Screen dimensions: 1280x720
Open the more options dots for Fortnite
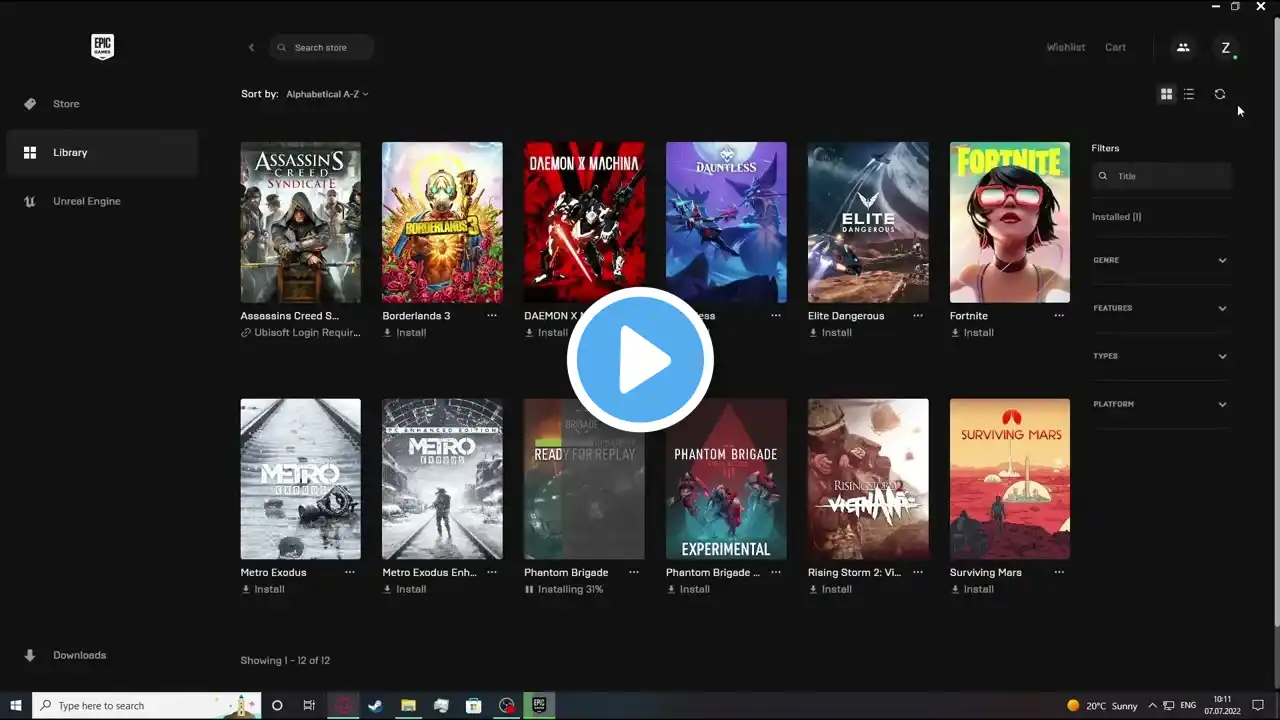tap(1059, 315)
